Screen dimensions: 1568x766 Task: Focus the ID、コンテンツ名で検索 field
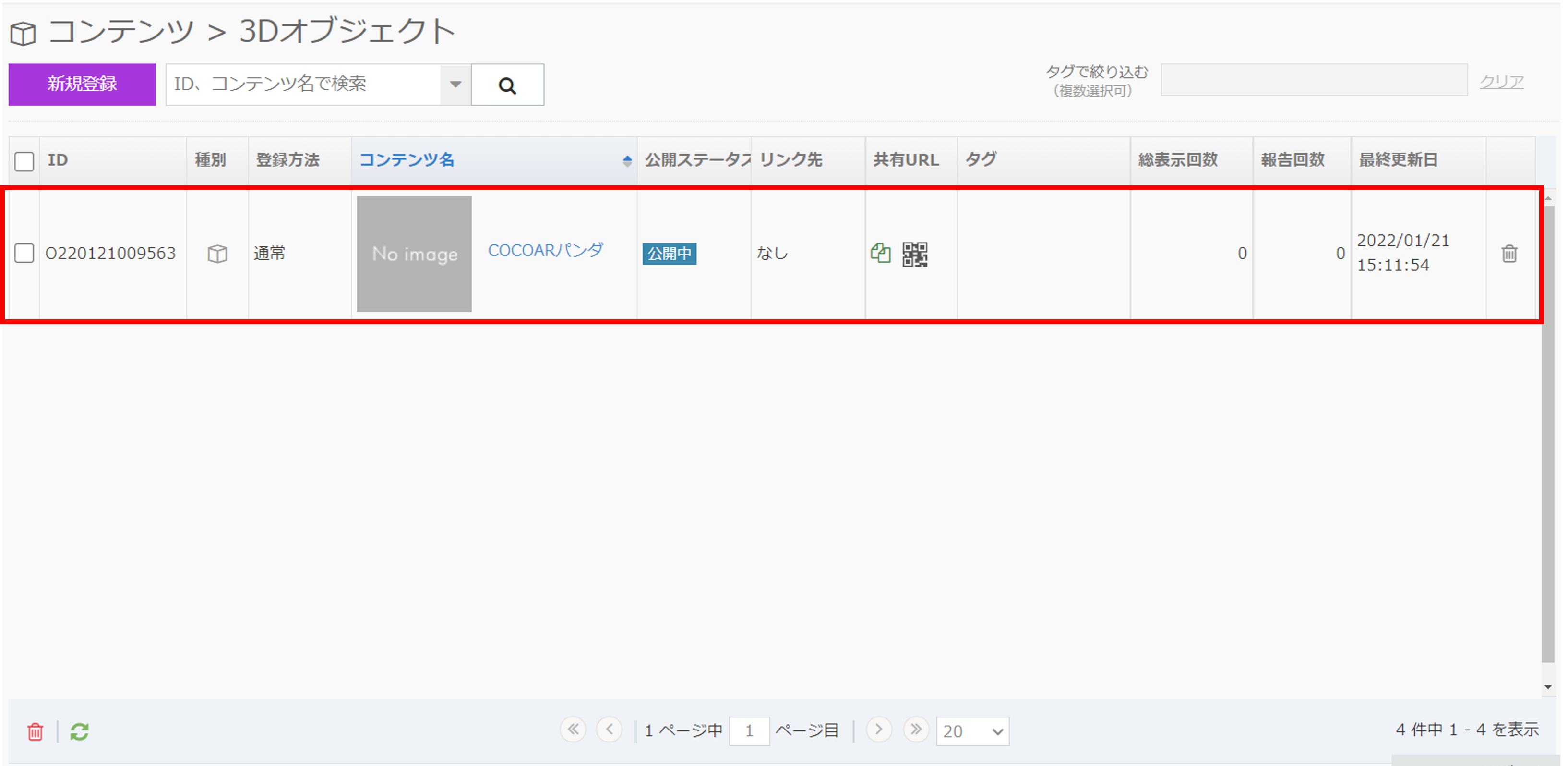click(x=303, y=85)
